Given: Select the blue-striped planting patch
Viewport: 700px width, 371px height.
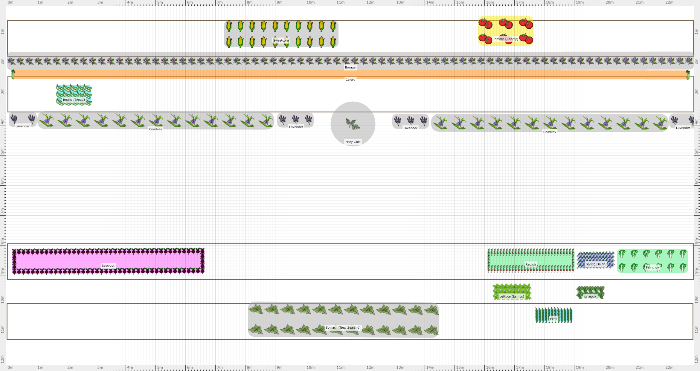Looking at the screenshot, I should pyautogui.click(x=596, y=260).
